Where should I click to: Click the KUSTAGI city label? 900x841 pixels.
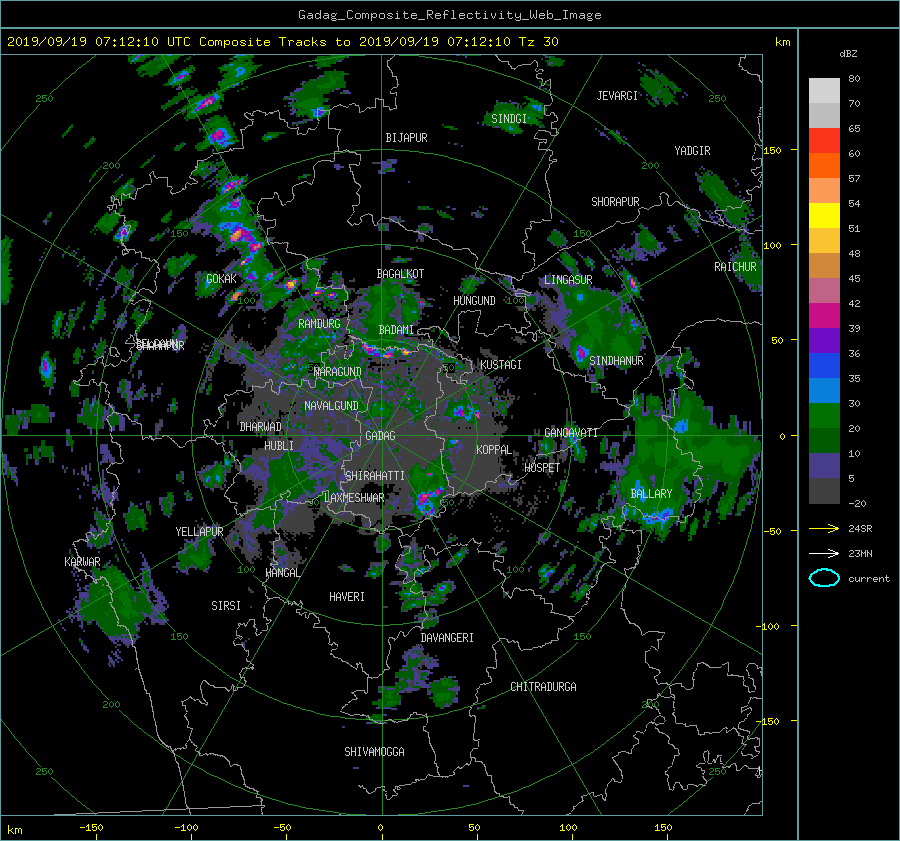(x=501, y=365)
